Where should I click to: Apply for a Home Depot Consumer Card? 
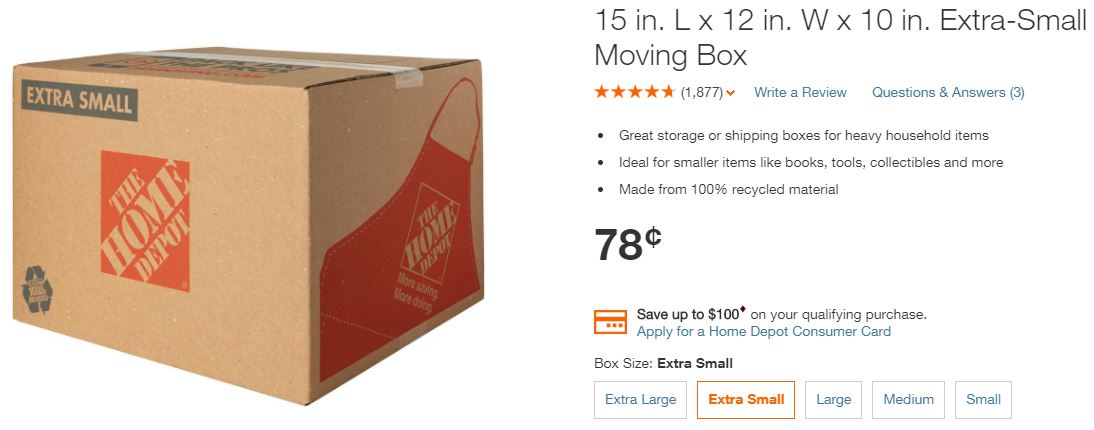(x=764, y=331)
